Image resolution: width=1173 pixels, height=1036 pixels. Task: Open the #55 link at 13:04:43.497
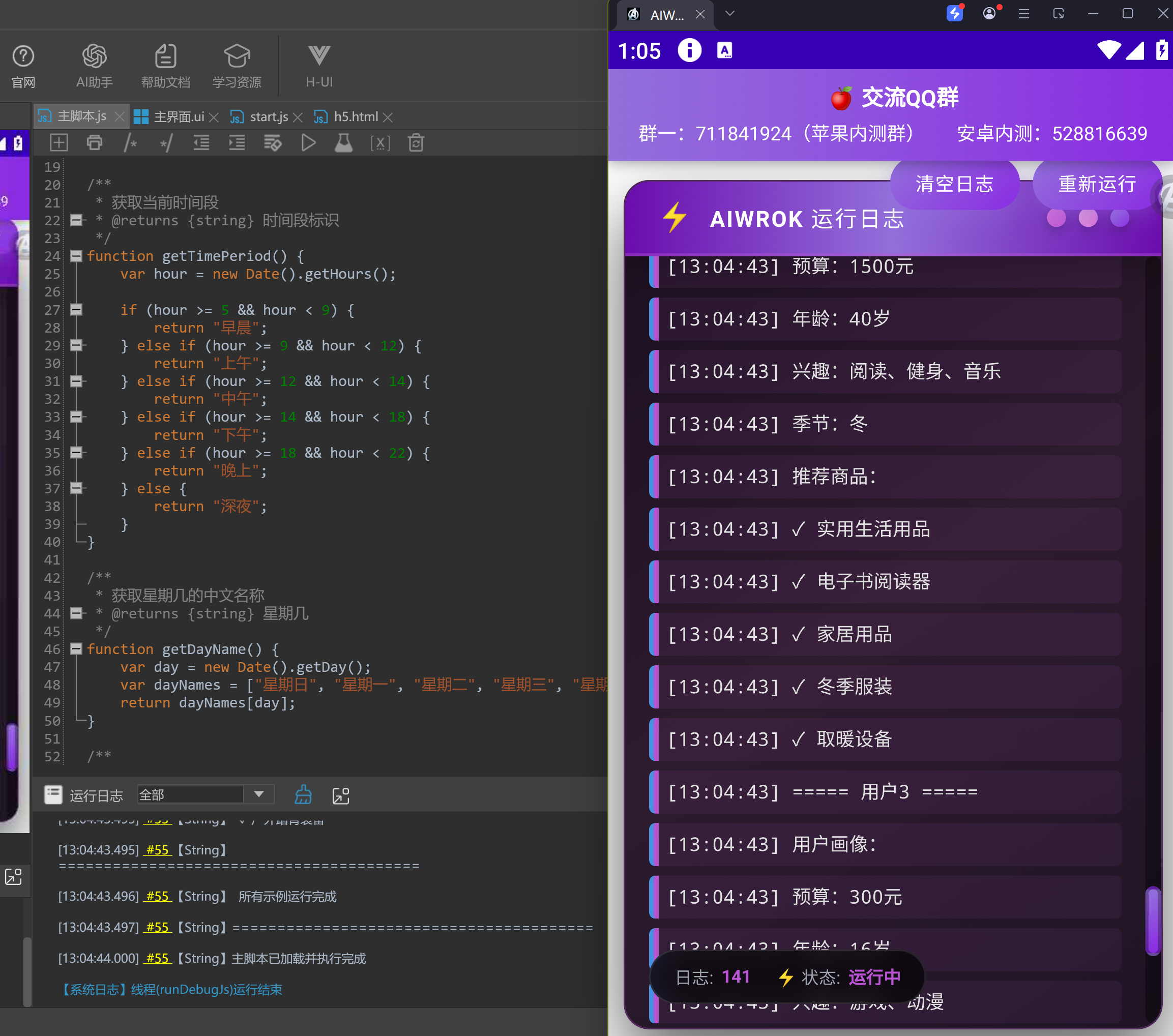[158, 927]
